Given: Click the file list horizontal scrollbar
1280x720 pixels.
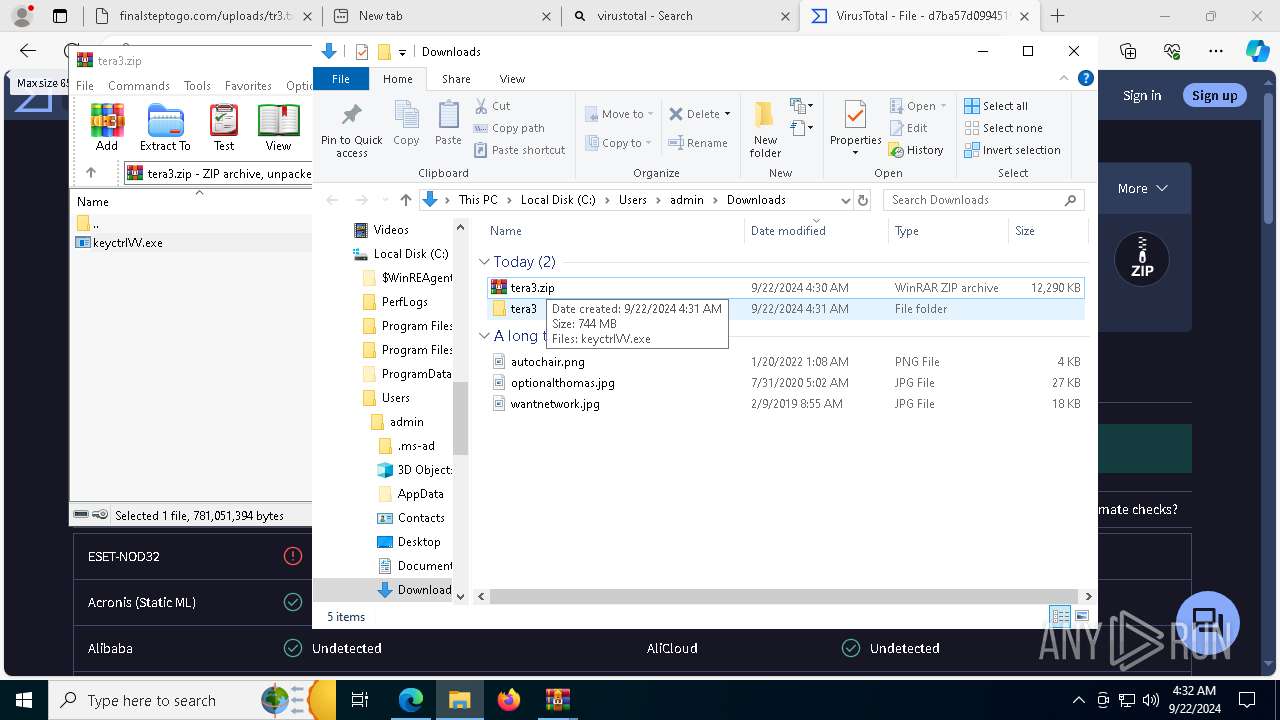Looking at the screenshot, I should click(785, 596).
